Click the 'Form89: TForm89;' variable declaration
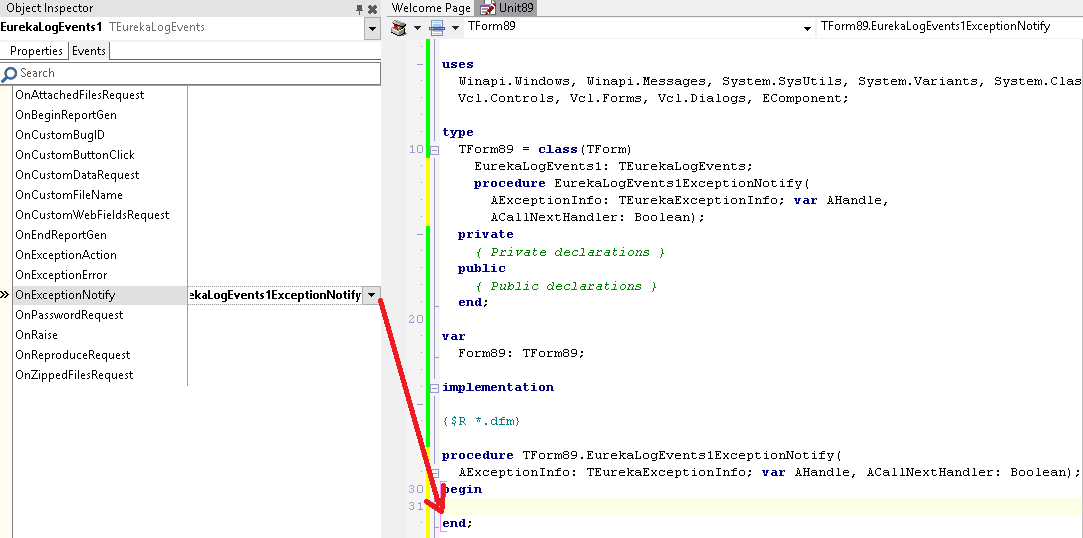This screenshot has width=1083, height=538. (x=521, y=354)
